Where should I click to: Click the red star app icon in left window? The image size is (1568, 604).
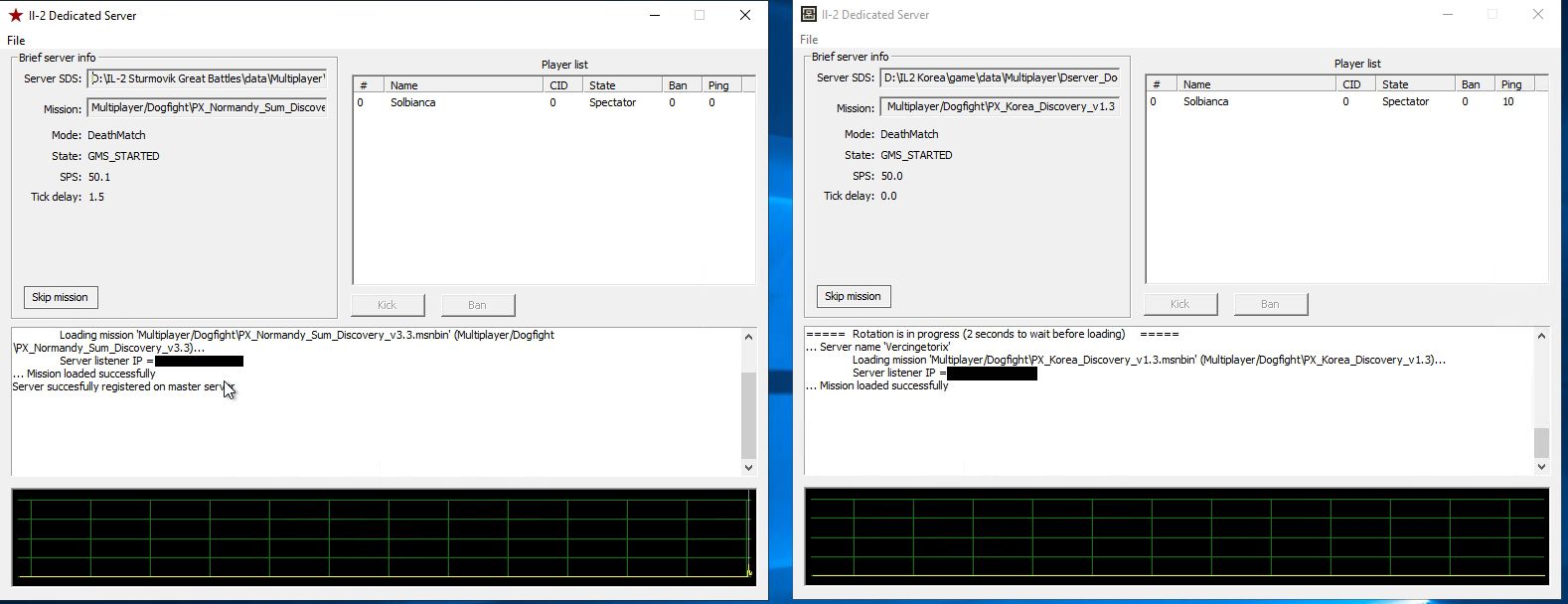coord(15,15)
